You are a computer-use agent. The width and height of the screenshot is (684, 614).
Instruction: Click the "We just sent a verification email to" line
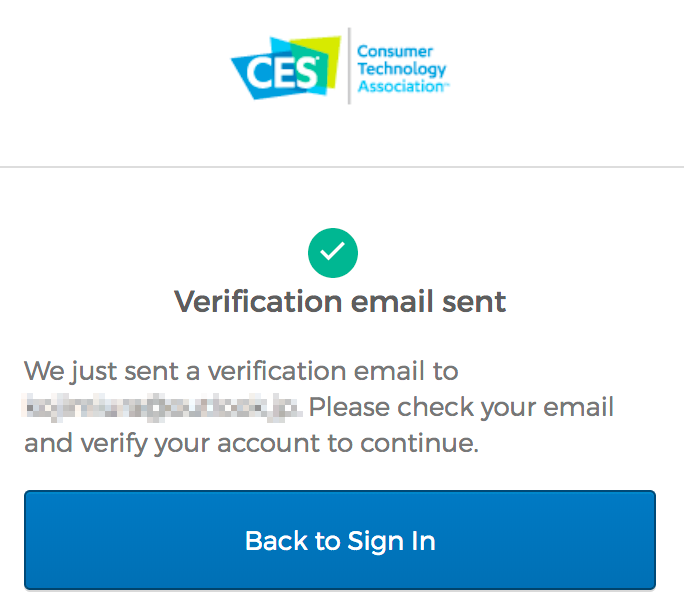coord(241,372)
